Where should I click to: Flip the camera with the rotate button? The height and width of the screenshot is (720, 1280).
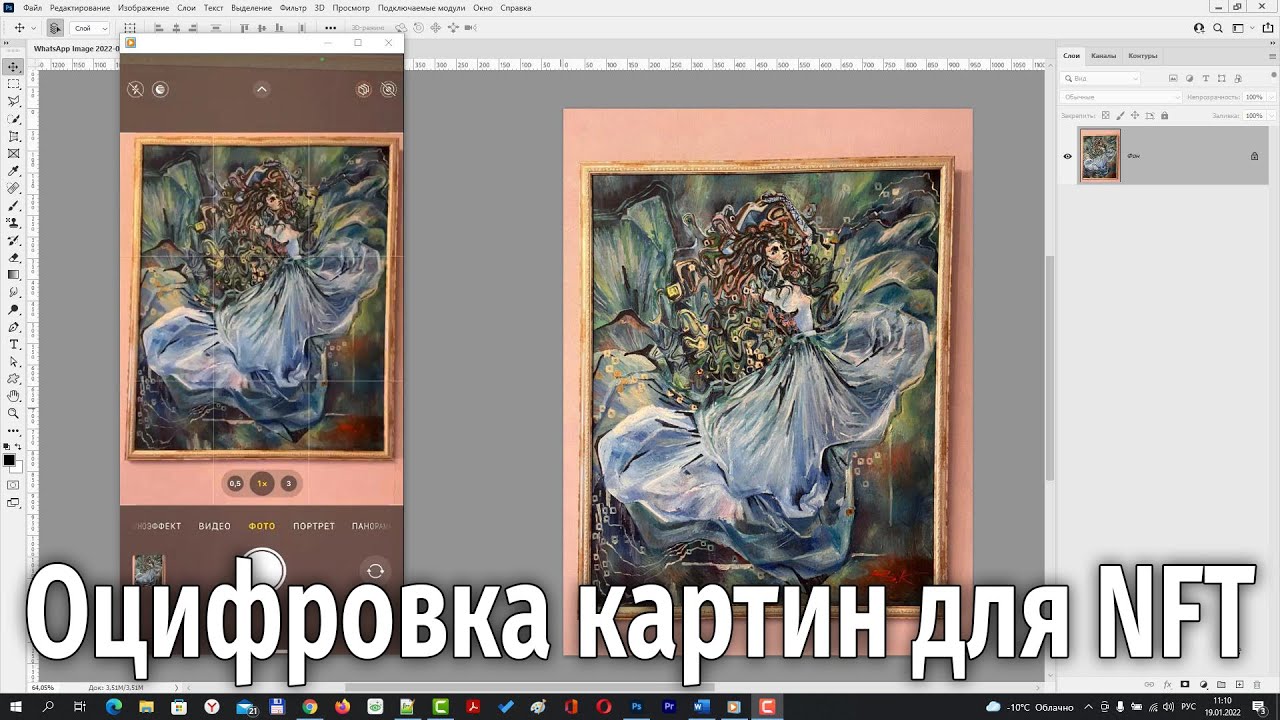coord(375,571)
